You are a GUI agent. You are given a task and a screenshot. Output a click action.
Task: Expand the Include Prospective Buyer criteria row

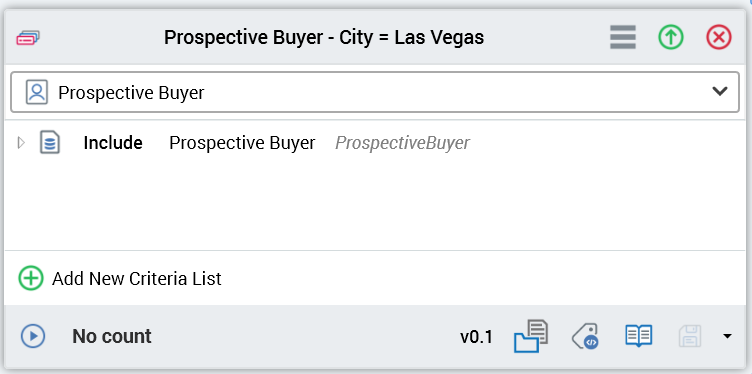pos(21,143)
